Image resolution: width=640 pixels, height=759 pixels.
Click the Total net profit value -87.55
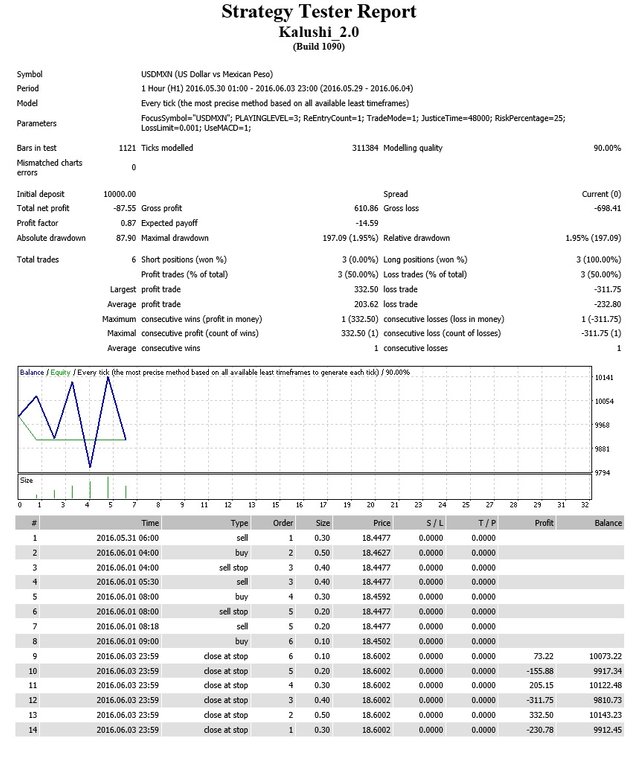(124, 208)
